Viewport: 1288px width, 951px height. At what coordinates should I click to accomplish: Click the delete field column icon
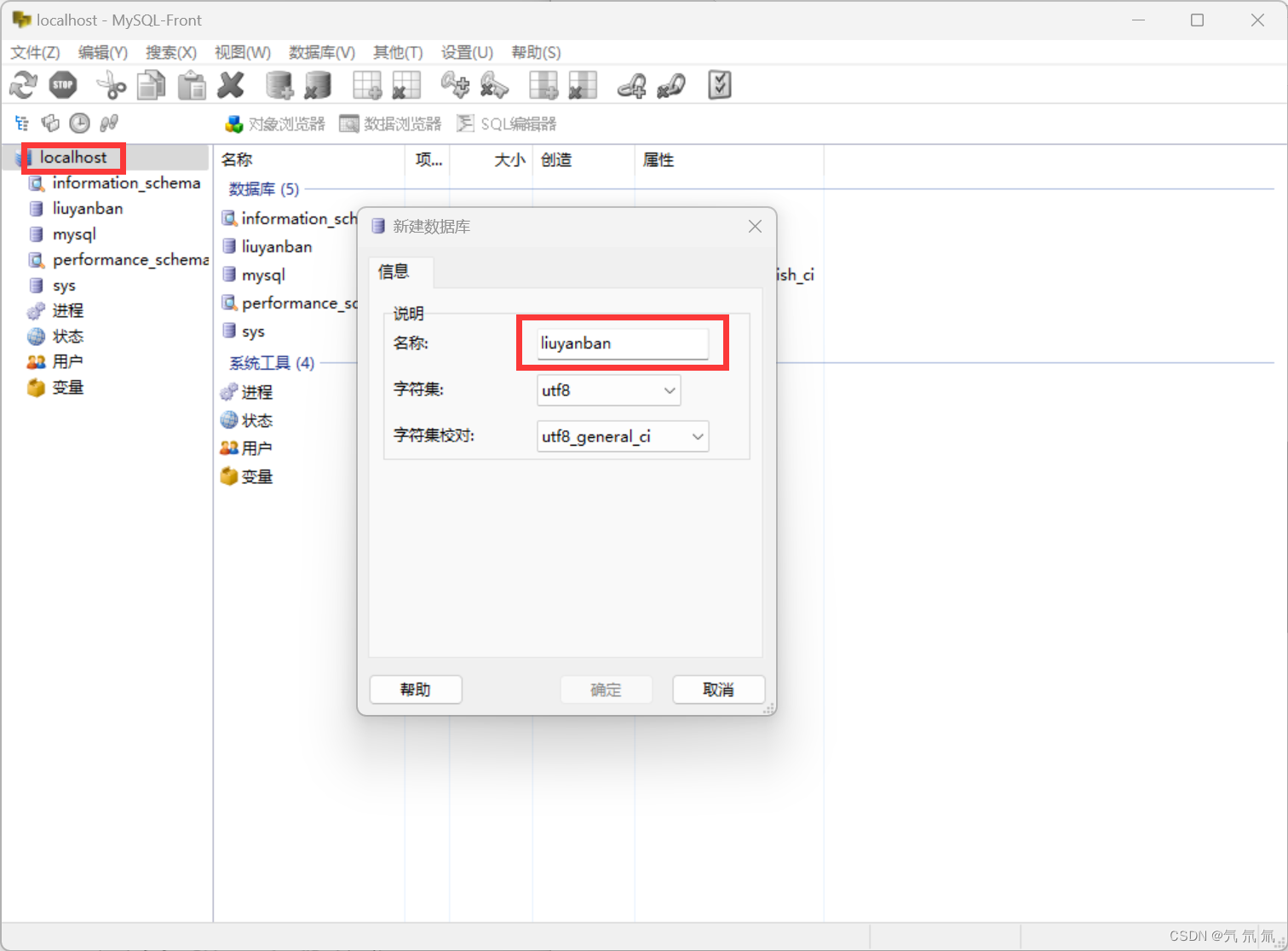(x=583, y=85)
